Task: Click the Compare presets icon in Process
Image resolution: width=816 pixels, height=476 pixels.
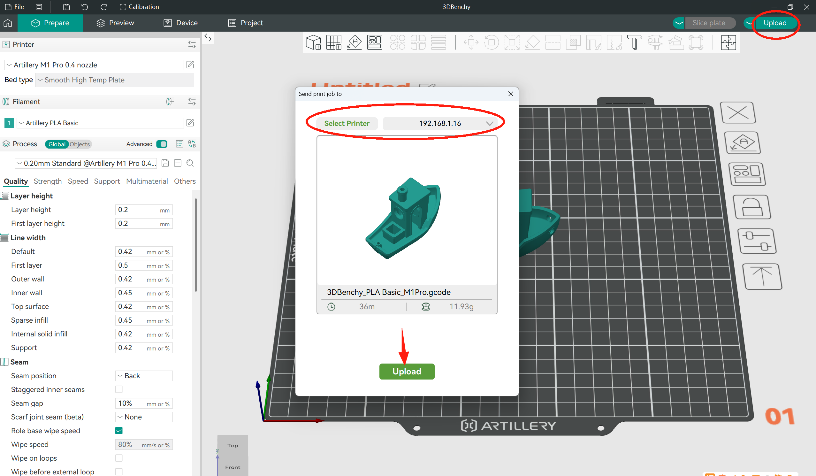Action: [192, 144]
